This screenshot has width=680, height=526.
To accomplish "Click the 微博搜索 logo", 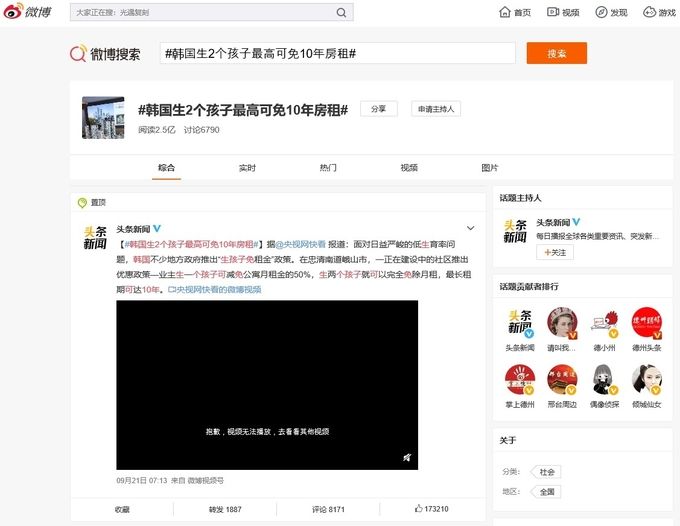I will [105, 54].
